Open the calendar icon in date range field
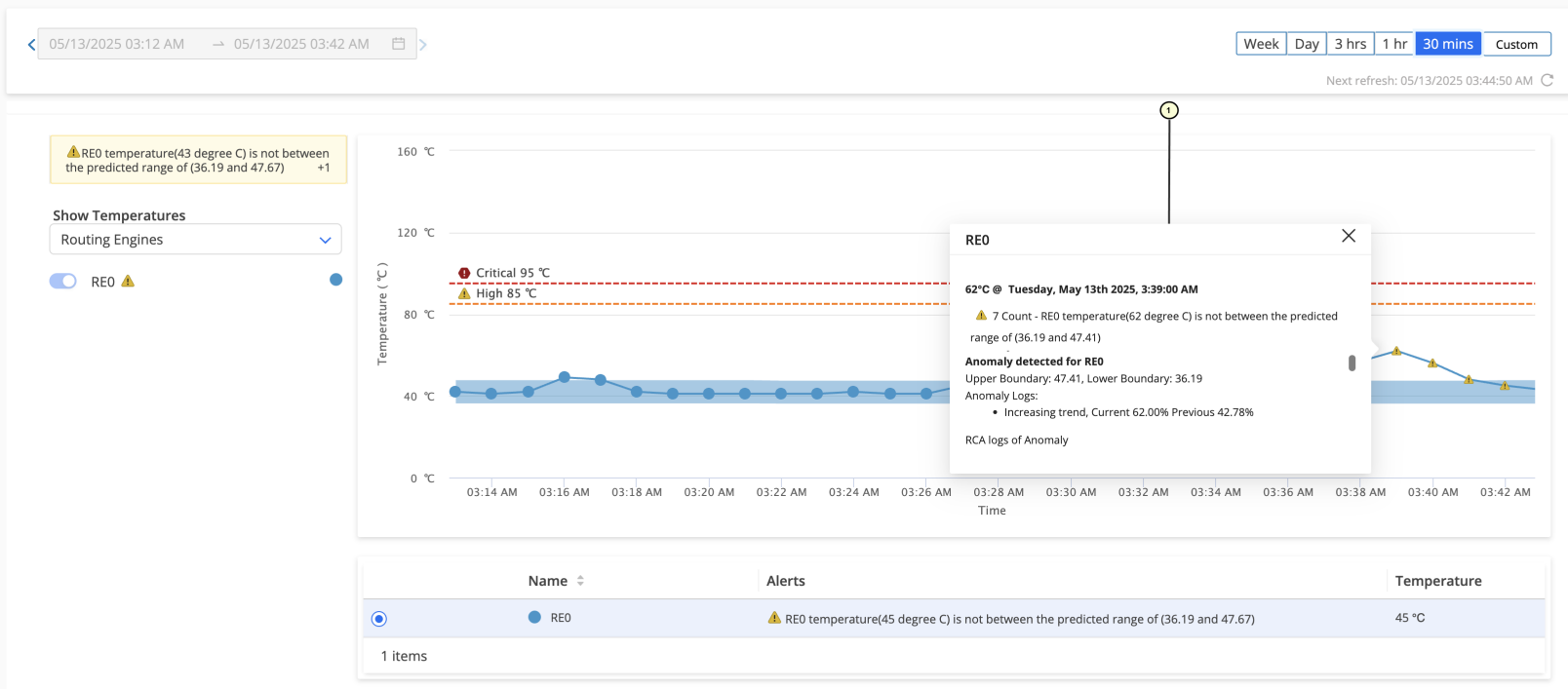1568x689 pixels. [398, 44]
